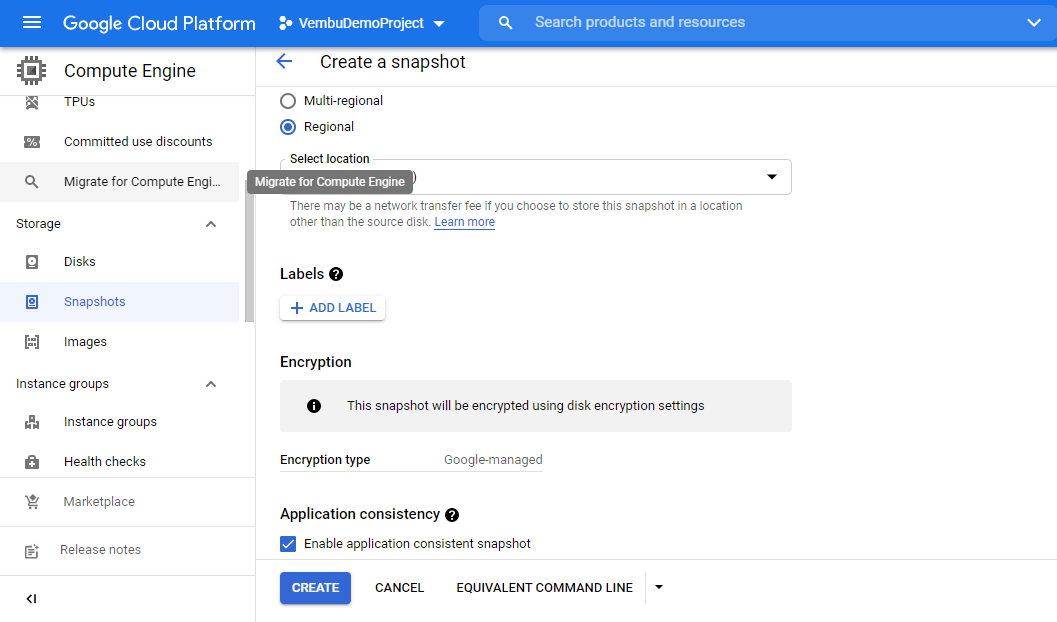The width and height of the screenshot is (1057, 622).
Task: Click the ADD LABEL button
Action: point(332,308)
